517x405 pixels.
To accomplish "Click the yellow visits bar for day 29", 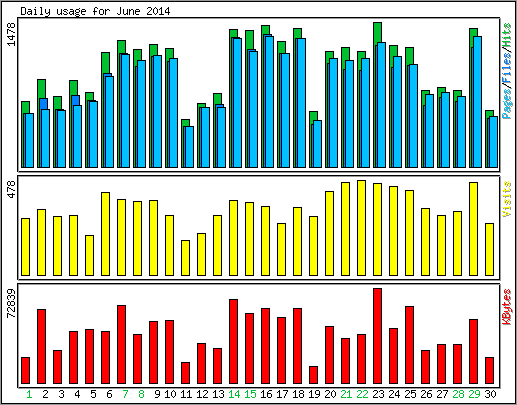I will 473,229.
